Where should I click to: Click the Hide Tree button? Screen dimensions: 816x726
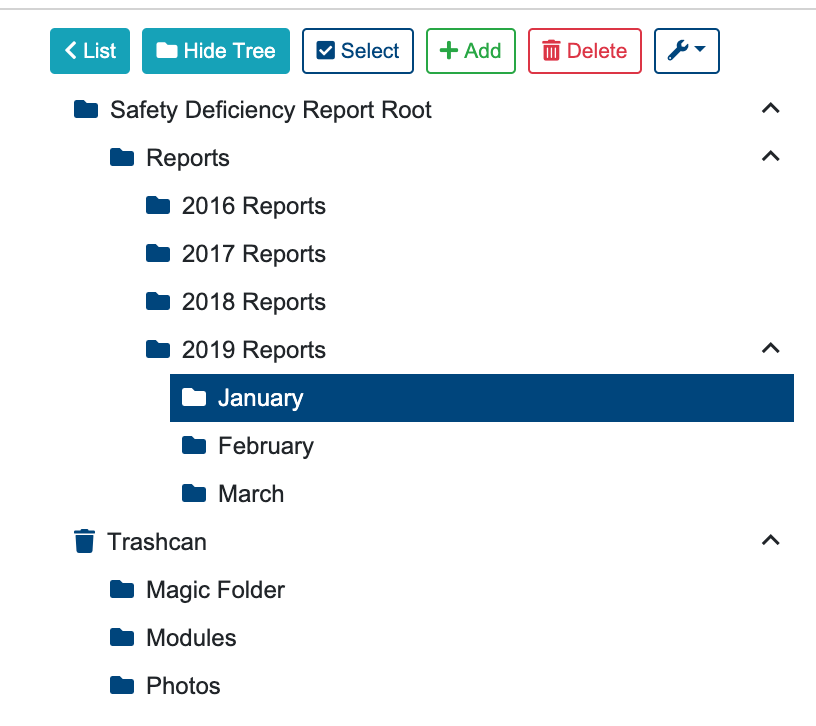[216, 51]
